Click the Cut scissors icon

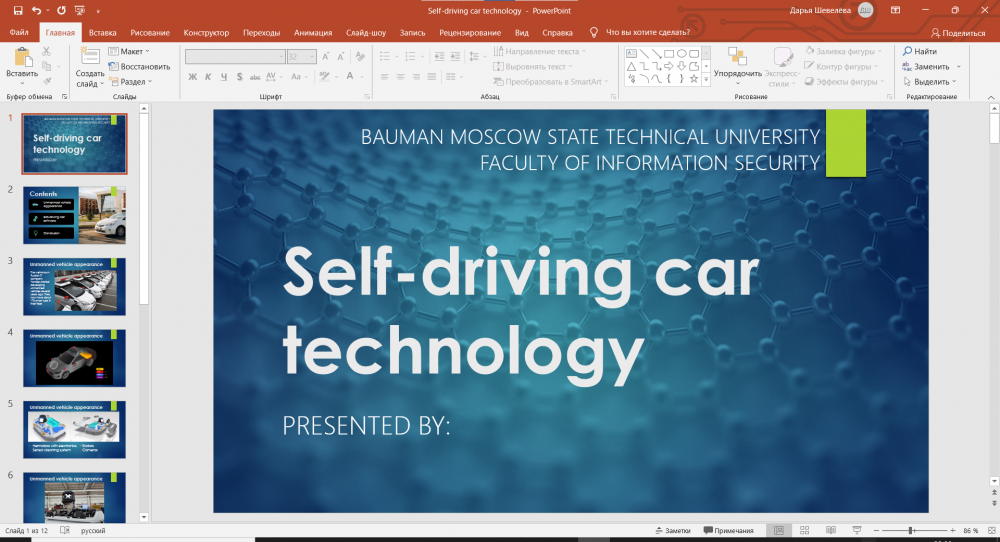click(x=47, y=51)
